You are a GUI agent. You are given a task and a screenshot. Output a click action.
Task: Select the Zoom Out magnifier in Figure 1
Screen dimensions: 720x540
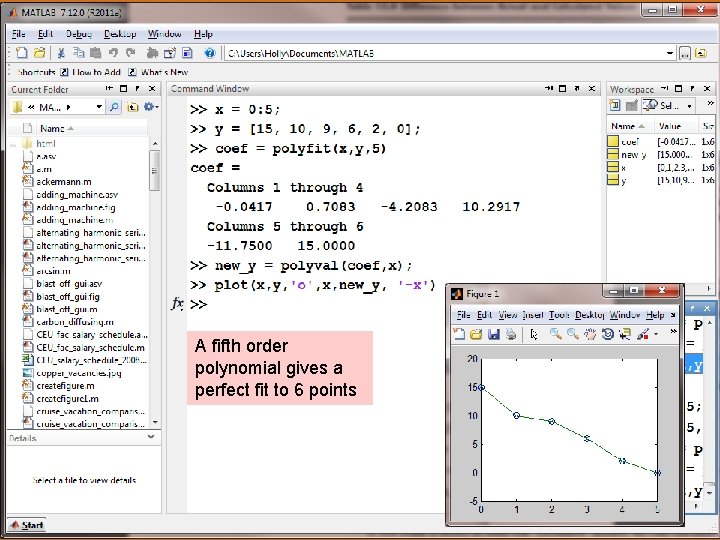(x=573, y=334)
